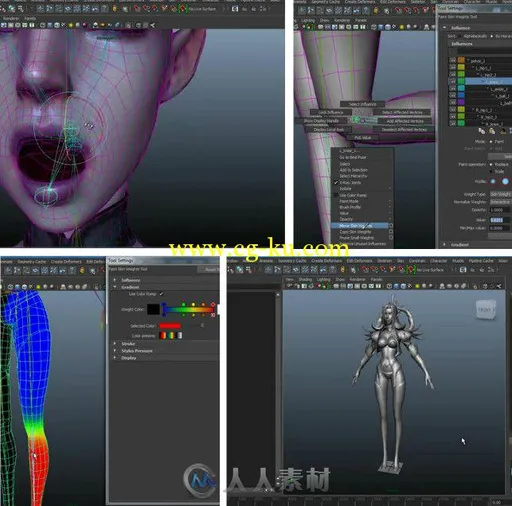Select L_knee_J highlighted influence row
Image resolution: width=512 pixels, height=506 pixels.
[488, 81]
